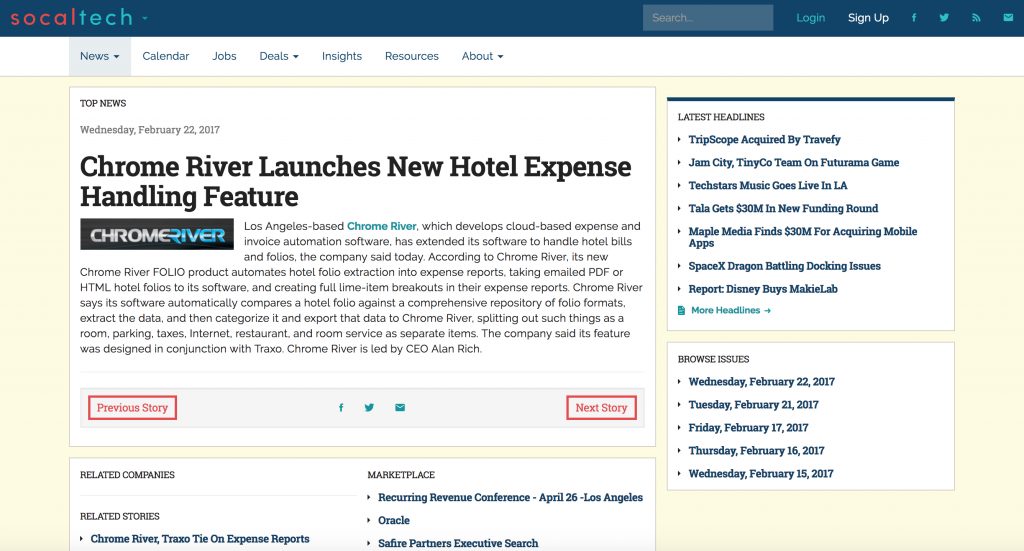Click the email envelope icon in the header
This screenshot has height=551, width=1024.
click(1007, 18)
